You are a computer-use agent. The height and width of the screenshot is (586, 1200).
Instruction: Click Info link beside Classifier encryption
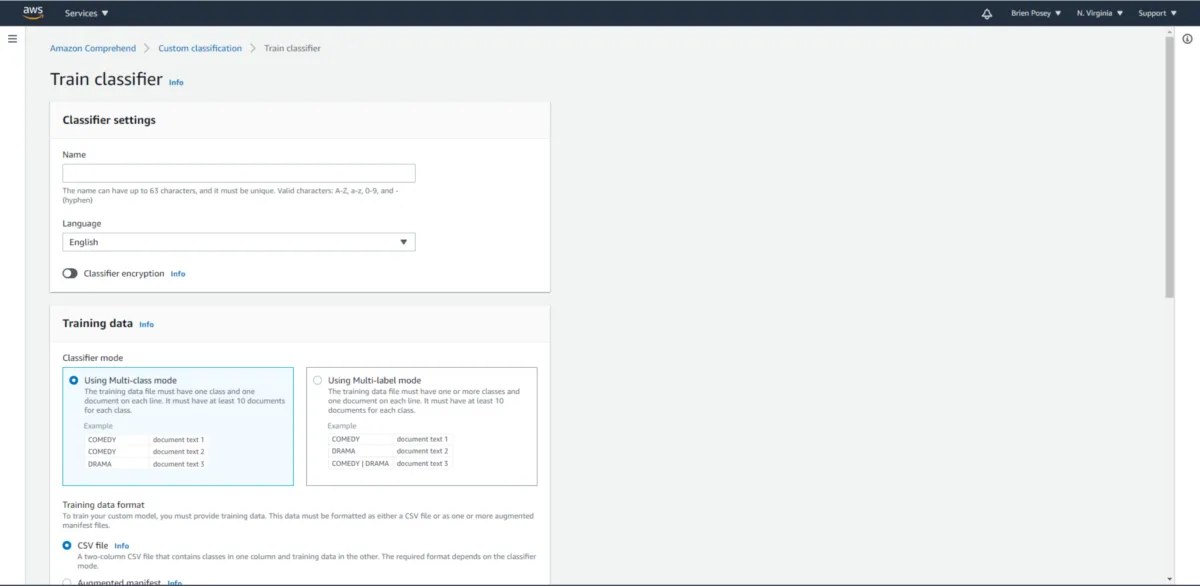click(x=178, y=273)
